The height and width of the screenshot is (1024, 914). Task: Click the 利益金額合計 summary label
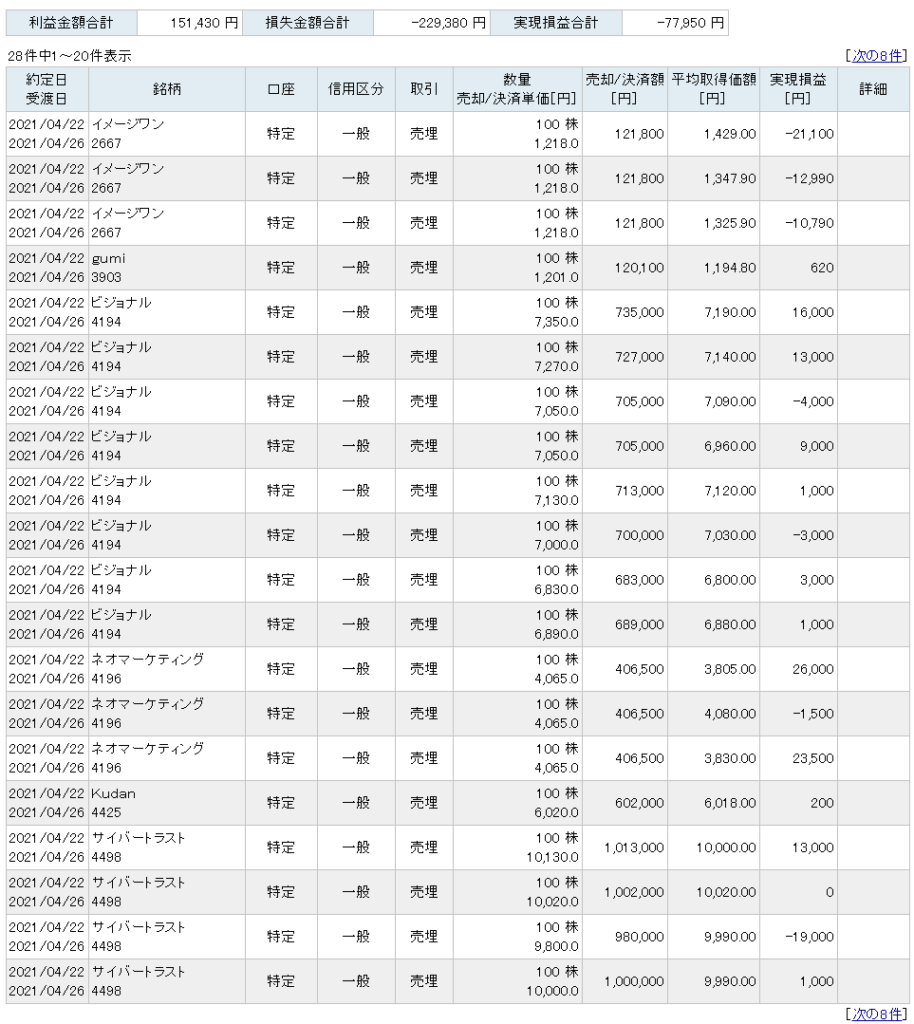[71, 23]
